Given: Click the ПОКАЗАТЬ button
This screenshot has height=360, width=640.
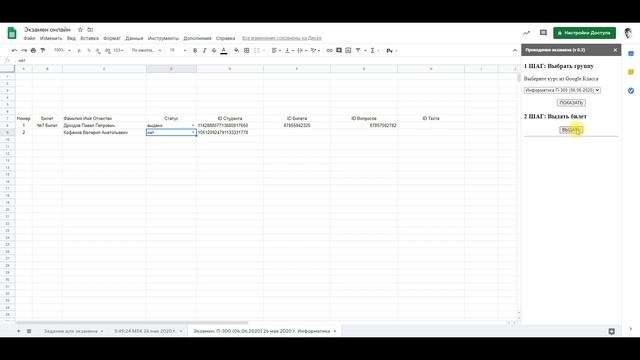Looking at the screenshot, I should click(571, 102).
